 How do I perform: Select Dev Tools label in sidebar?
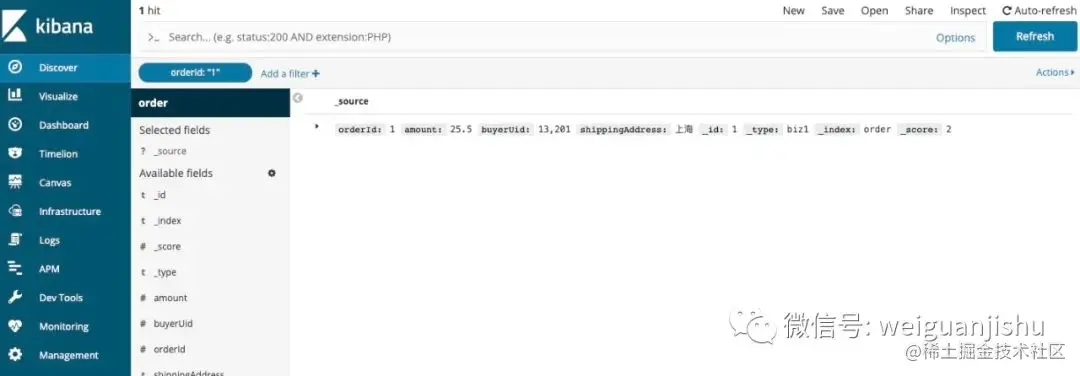pos(61,297)
